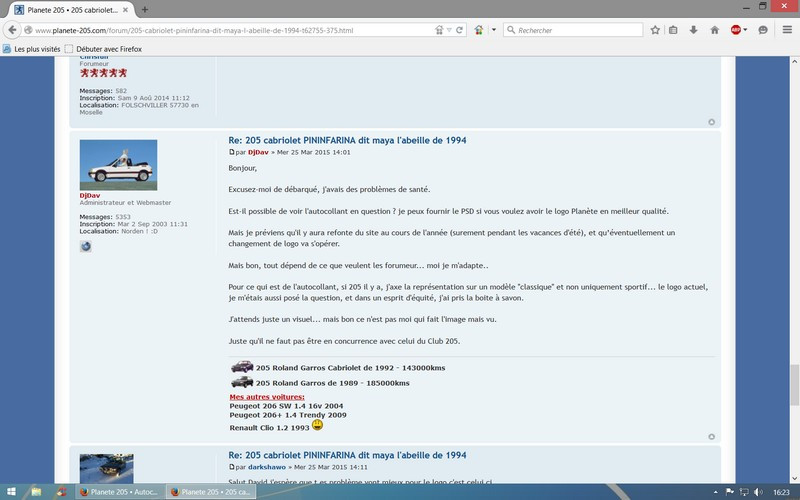Open darkshawo's post title link
Viewport: 800px width, 500px height.
(x=347, y=455)
